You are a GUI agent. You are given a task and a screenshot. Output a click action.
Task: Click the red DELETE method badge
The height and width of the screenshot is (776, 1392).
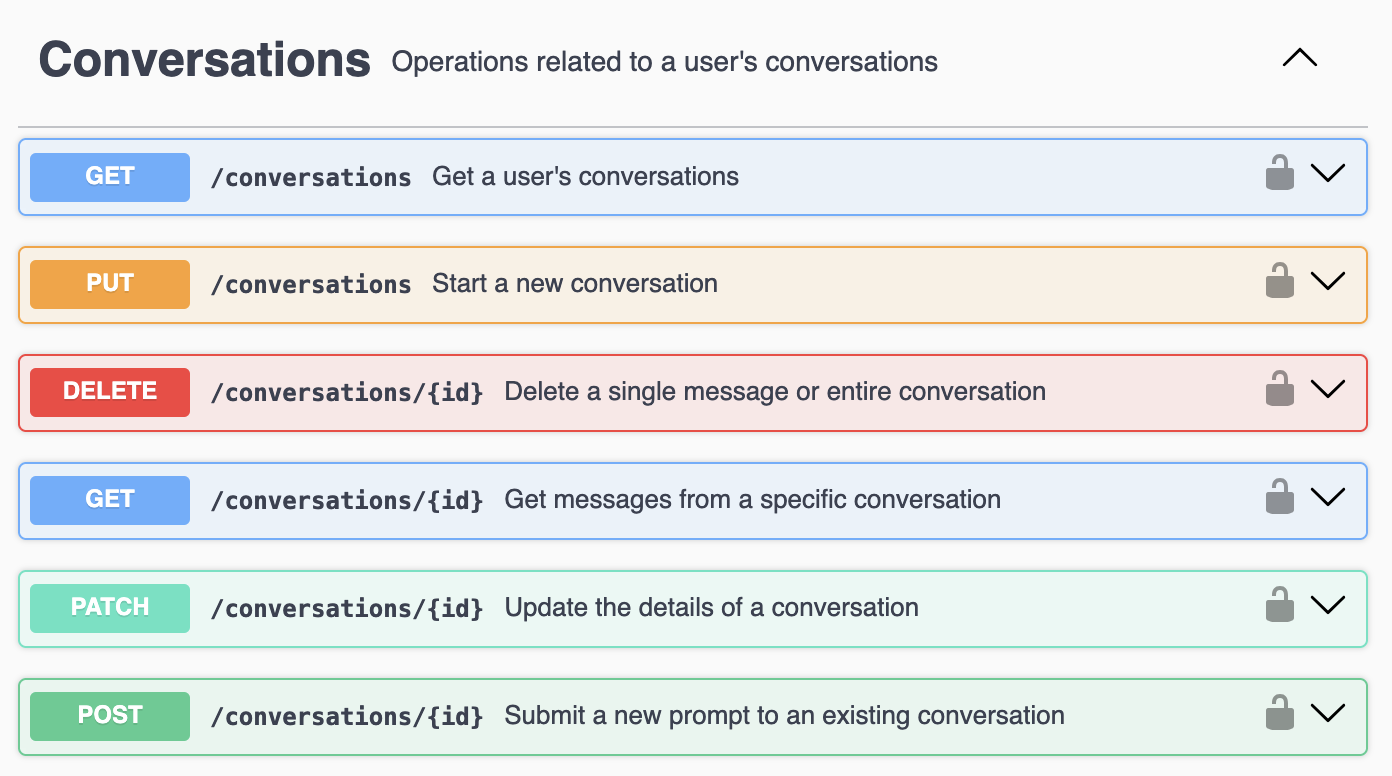coord(110,392)
